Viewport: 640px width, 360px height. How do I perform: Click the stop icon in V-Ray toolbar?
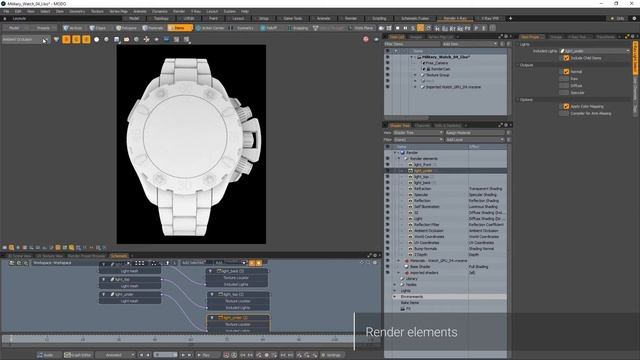pos(398,28)
